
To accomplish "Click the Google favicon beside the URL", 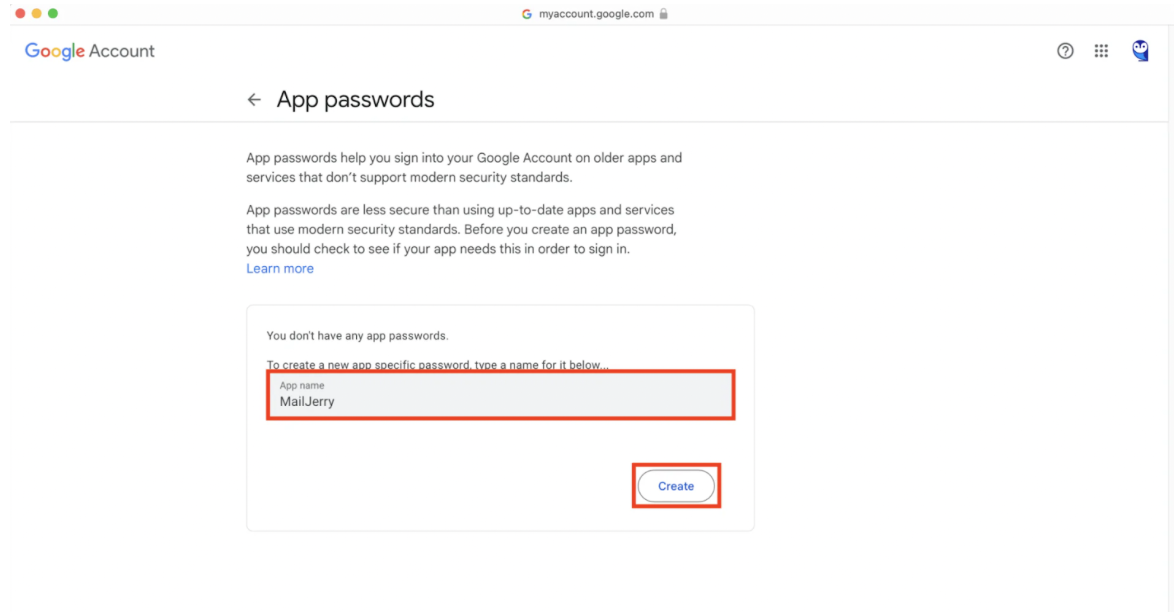I will [526, 13].
